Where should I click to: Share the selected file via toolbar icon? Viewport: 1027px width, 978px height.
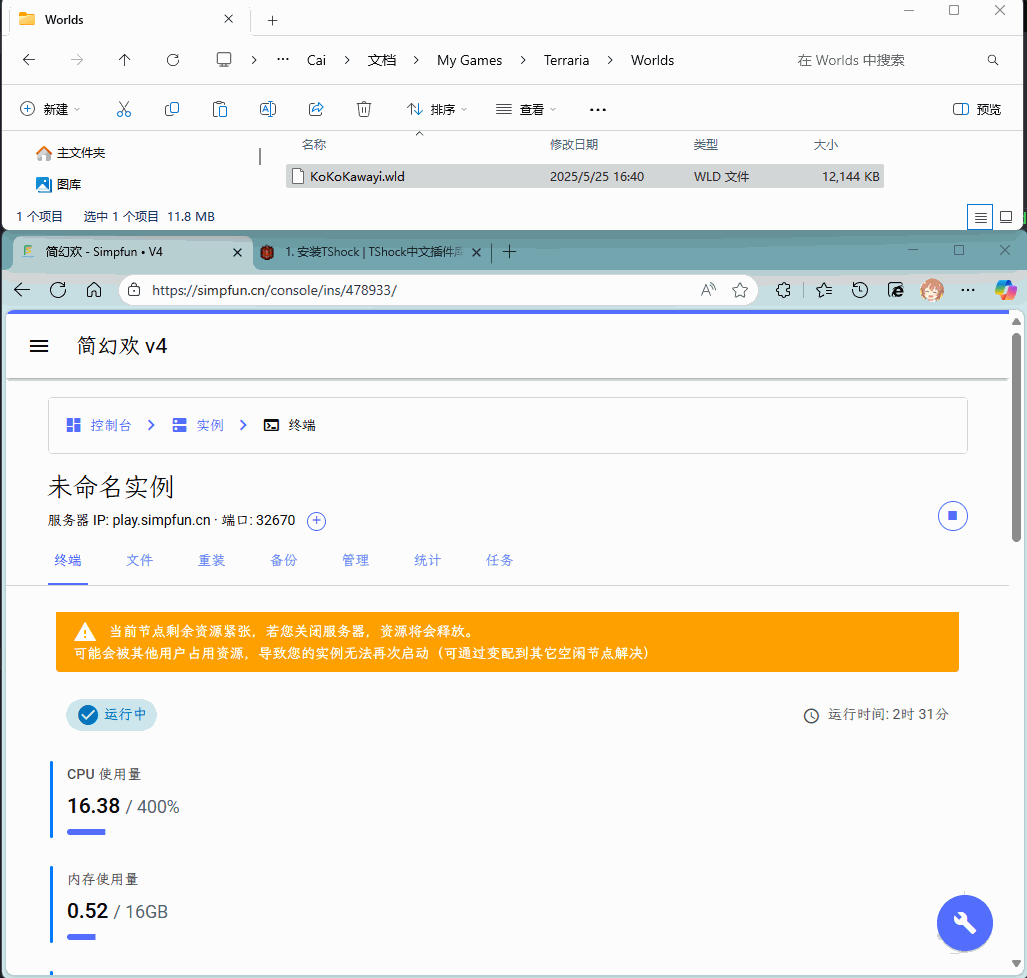tap(316, 109)
